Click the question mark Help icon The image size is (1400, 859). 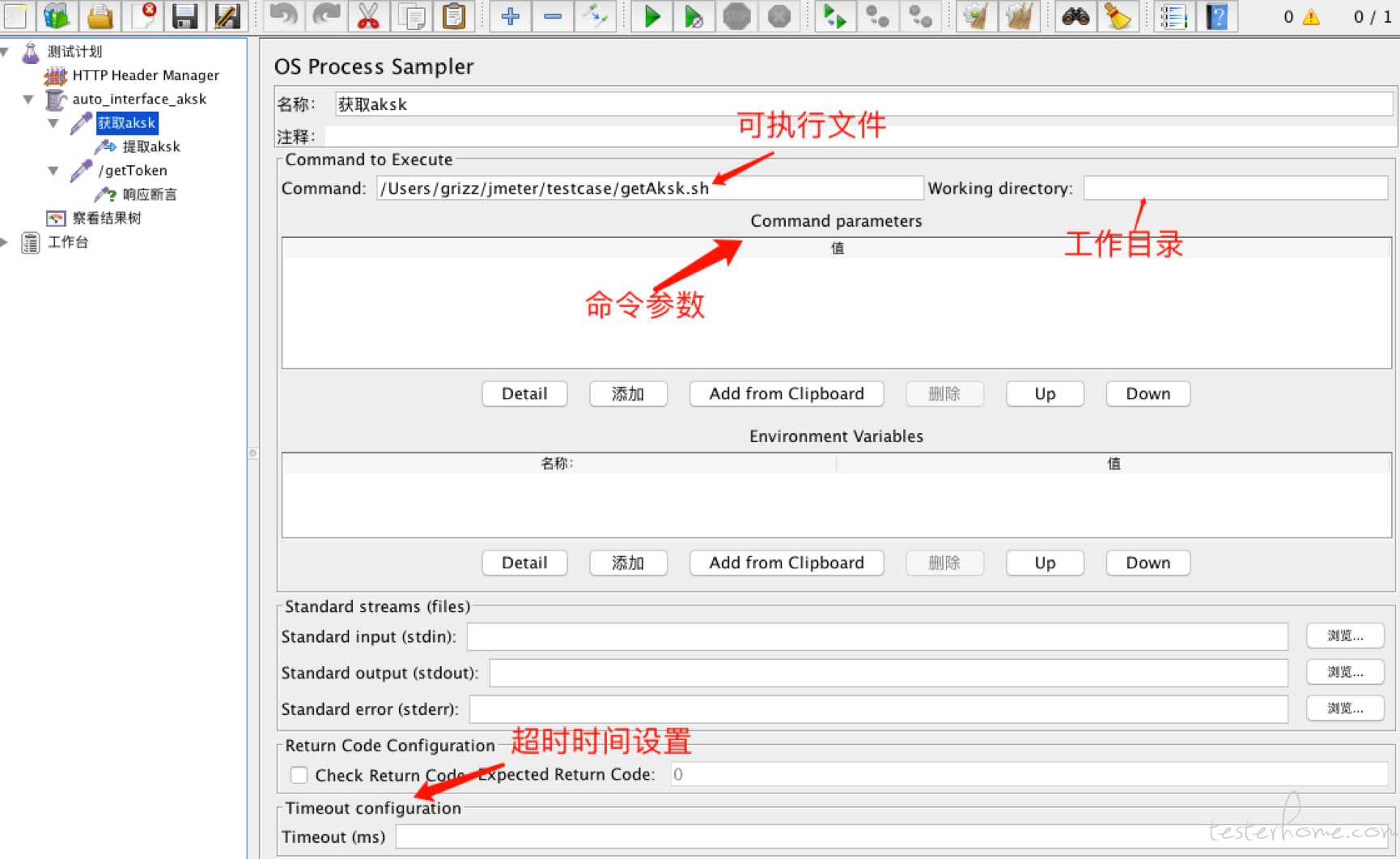coord(1216,15)
